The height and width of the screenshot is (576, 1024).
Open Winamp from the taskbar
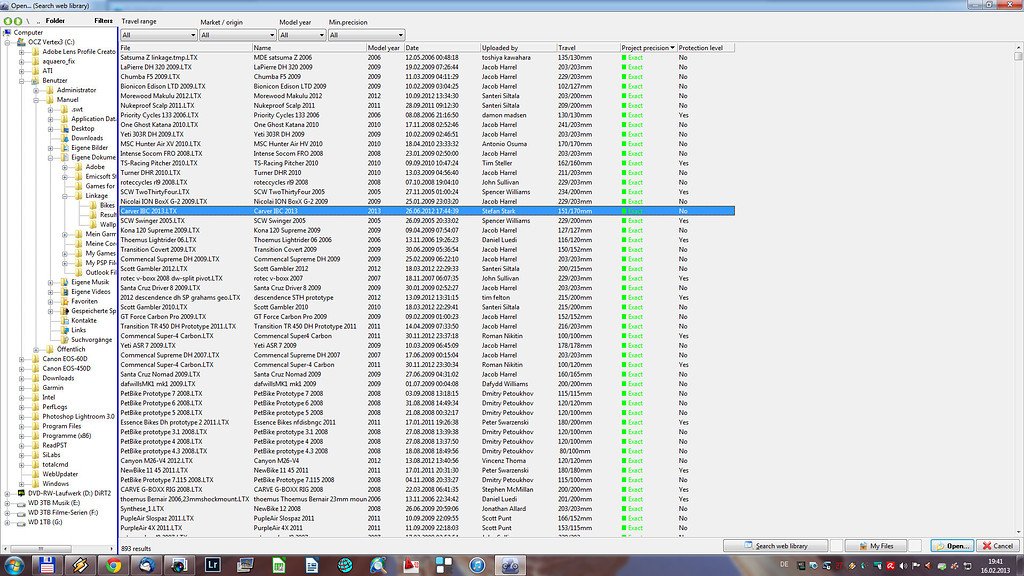point(80,565)
